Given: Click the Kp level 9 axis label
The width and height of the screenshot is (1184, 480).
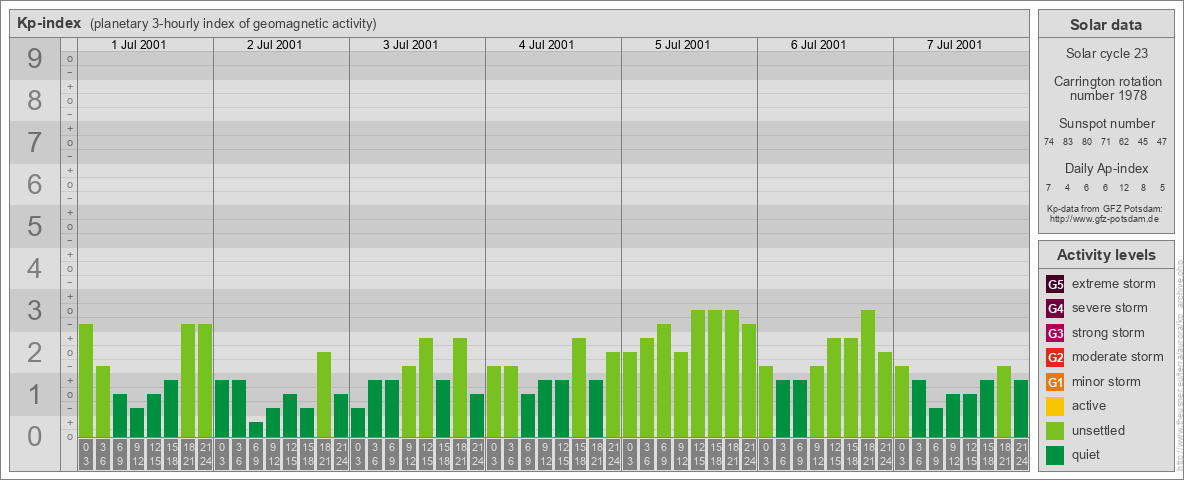Looking at the screenshot, I should click(35, 60).
